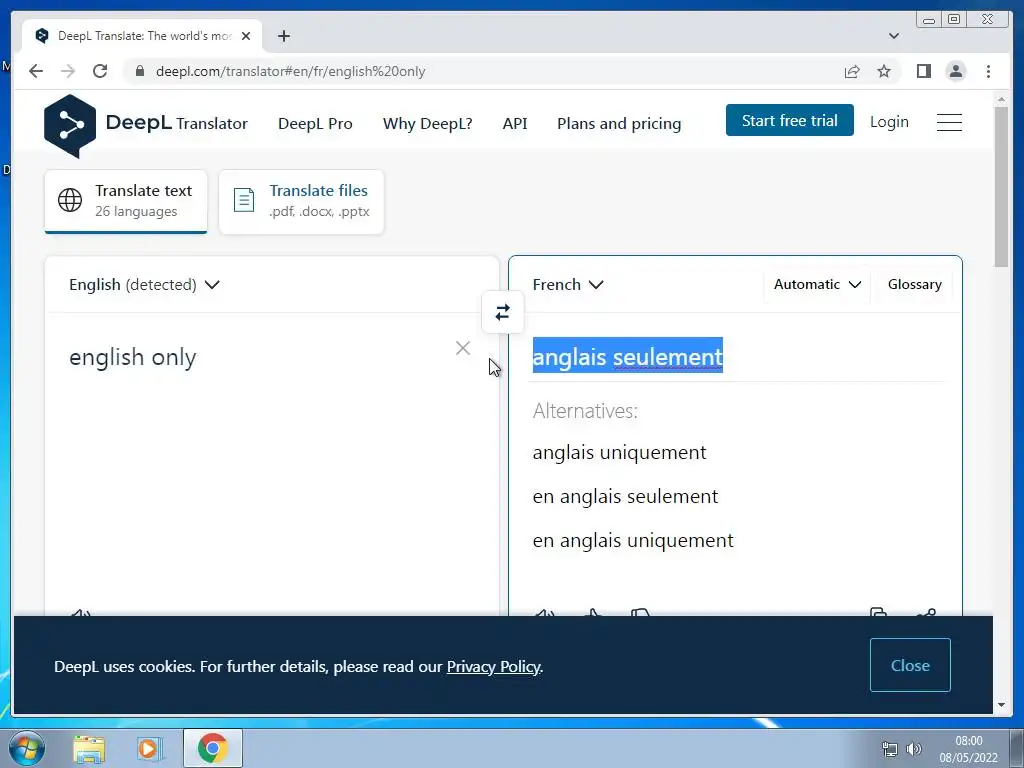Open Chrome profile avatar
Image resolution: width=1024 pixels, height=768 pixels.
(x=955, y=71)
